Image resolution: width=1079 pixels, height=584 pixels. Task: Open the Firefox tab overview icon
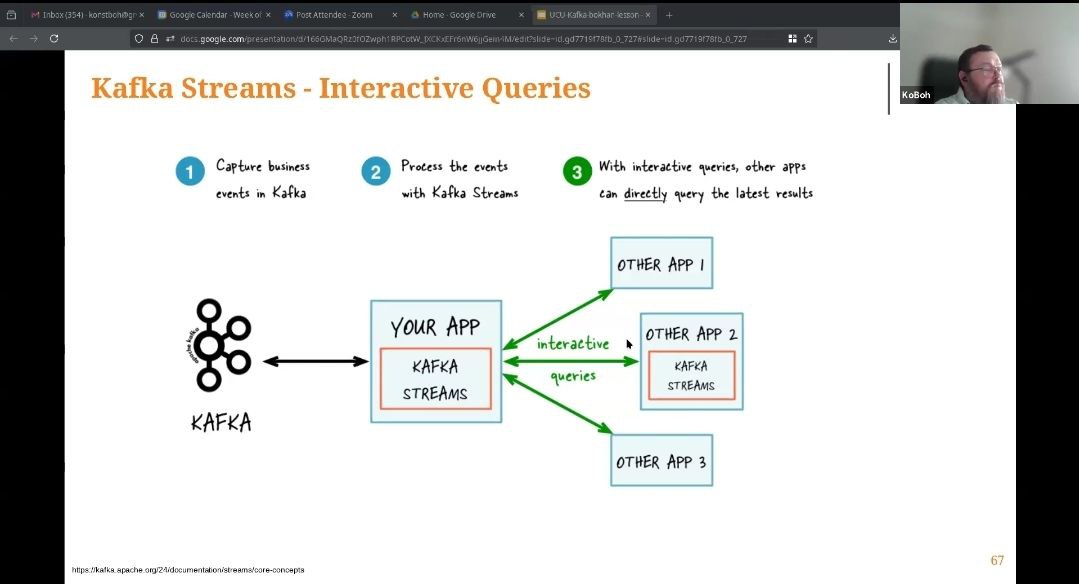tap(12, 14)
